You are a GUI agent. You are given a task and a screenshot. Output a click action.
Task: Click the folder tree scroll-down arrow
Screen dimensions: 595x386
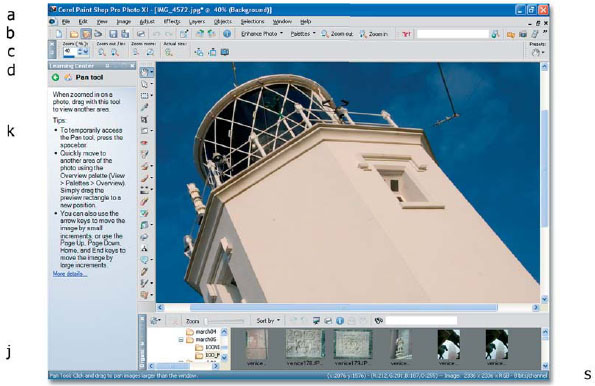224,358
